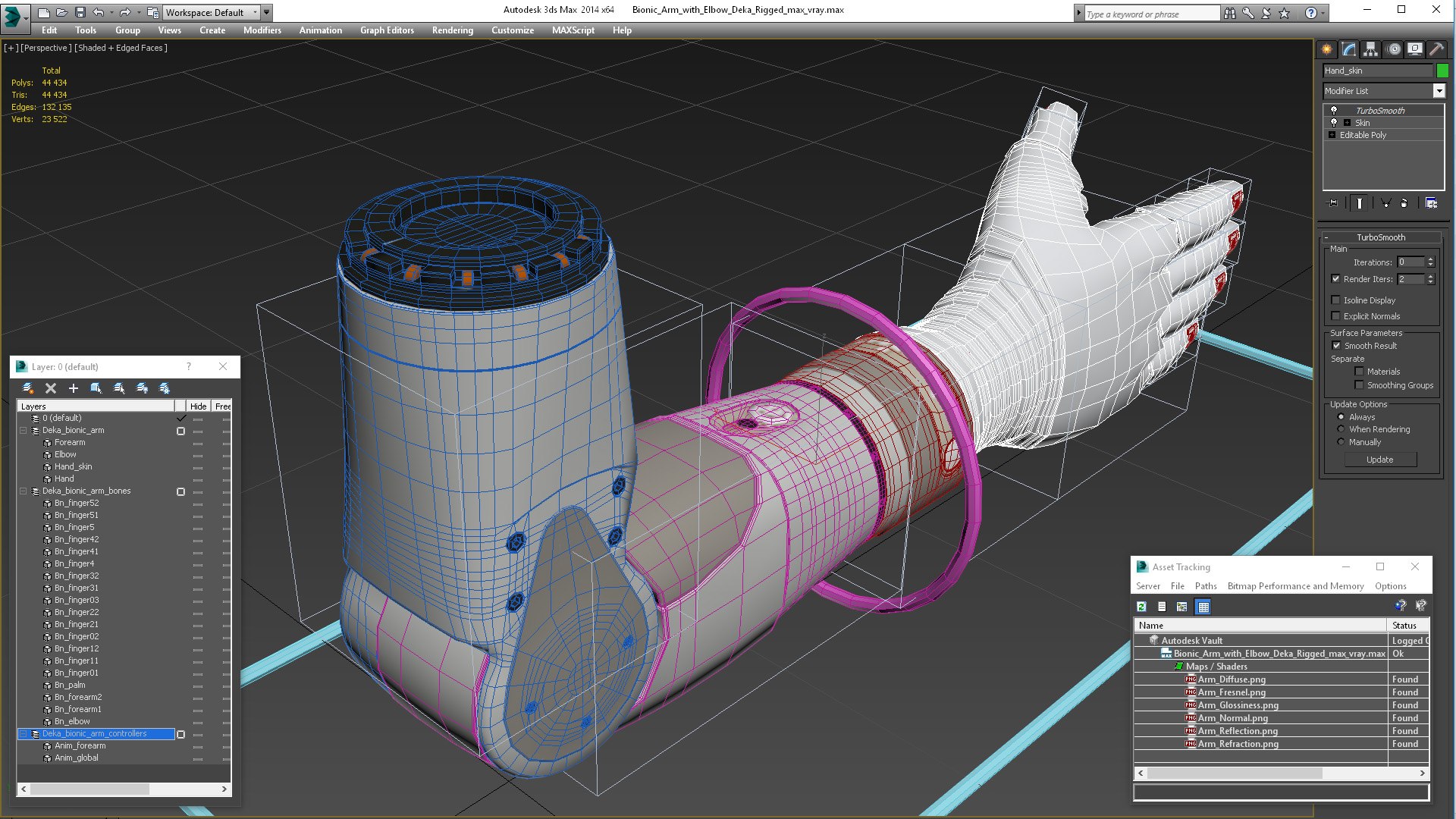Screen dimensions: 1456x819
Task: Open the Motion command panel tab
Action: (1393, 49)
